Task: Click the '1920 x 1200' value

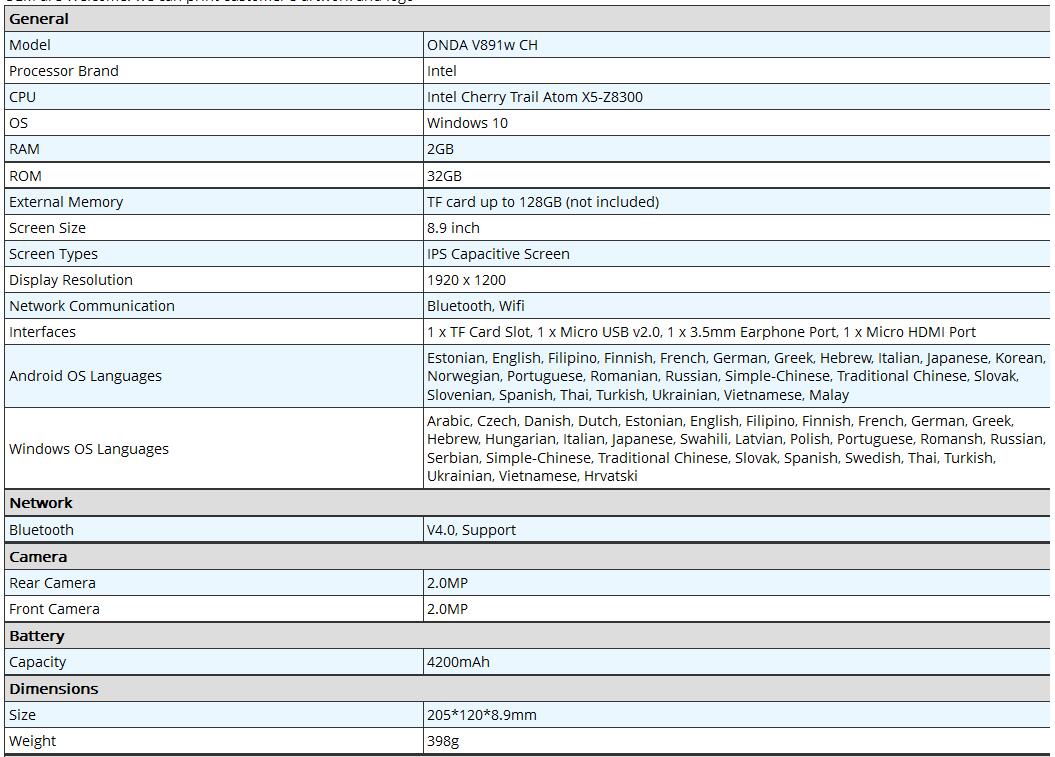Action: [466, 280]
